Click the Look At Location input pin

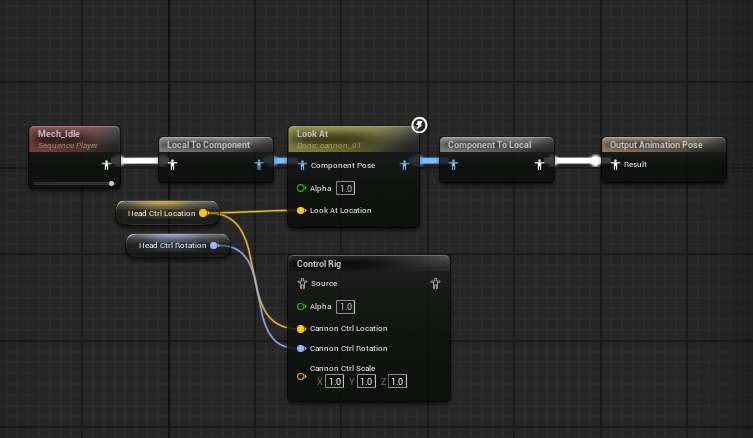(x=301, y=211)
